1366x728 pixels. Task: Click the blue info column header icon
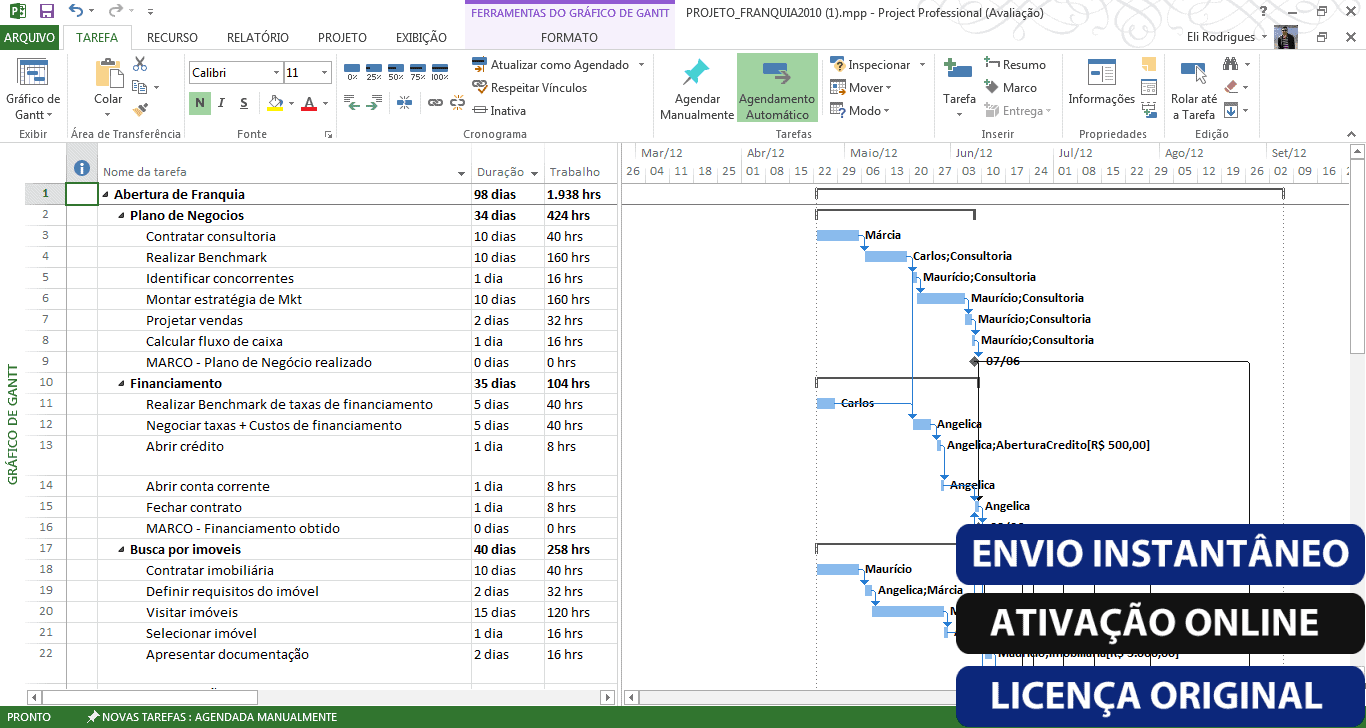point(82,169)
